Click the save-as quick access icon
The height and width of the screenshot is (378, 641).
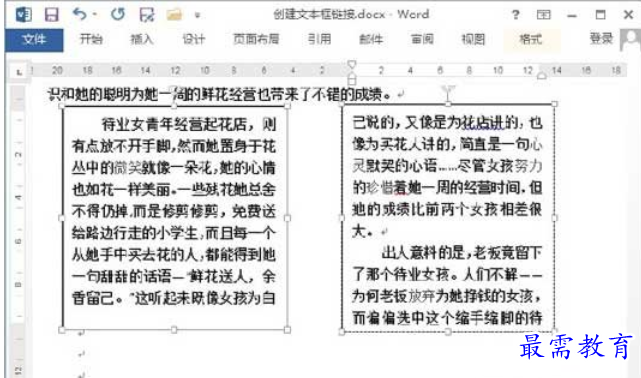pyautogui.click(x=146, y=15)
